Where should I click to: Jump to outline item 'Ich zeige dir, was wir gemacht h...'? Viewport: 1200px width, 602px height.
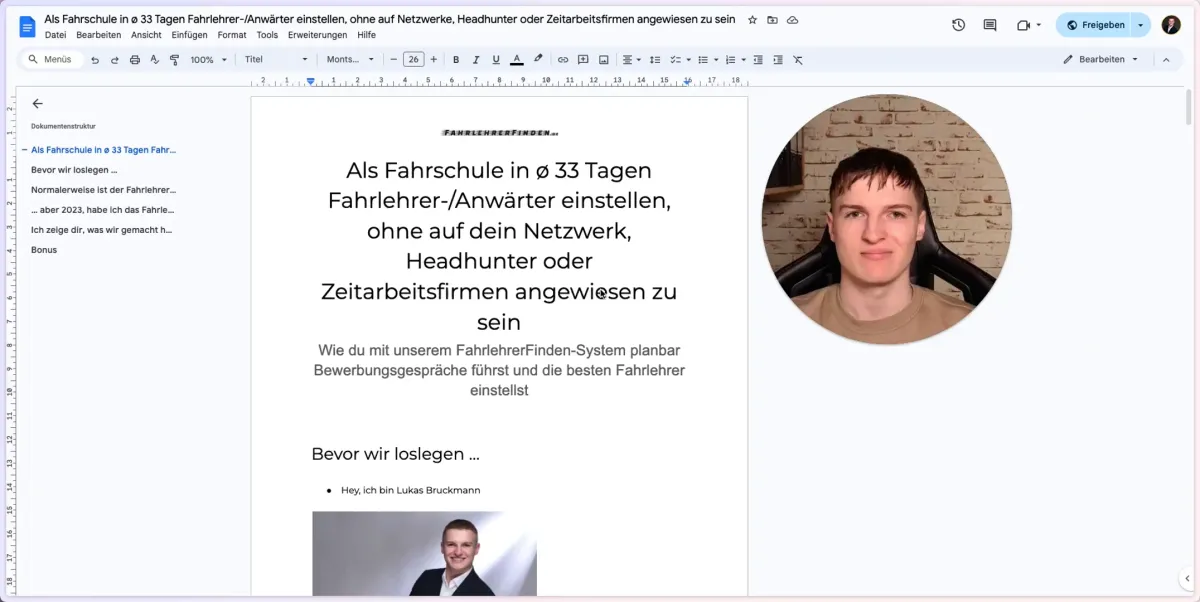click(x=101, y=230)
